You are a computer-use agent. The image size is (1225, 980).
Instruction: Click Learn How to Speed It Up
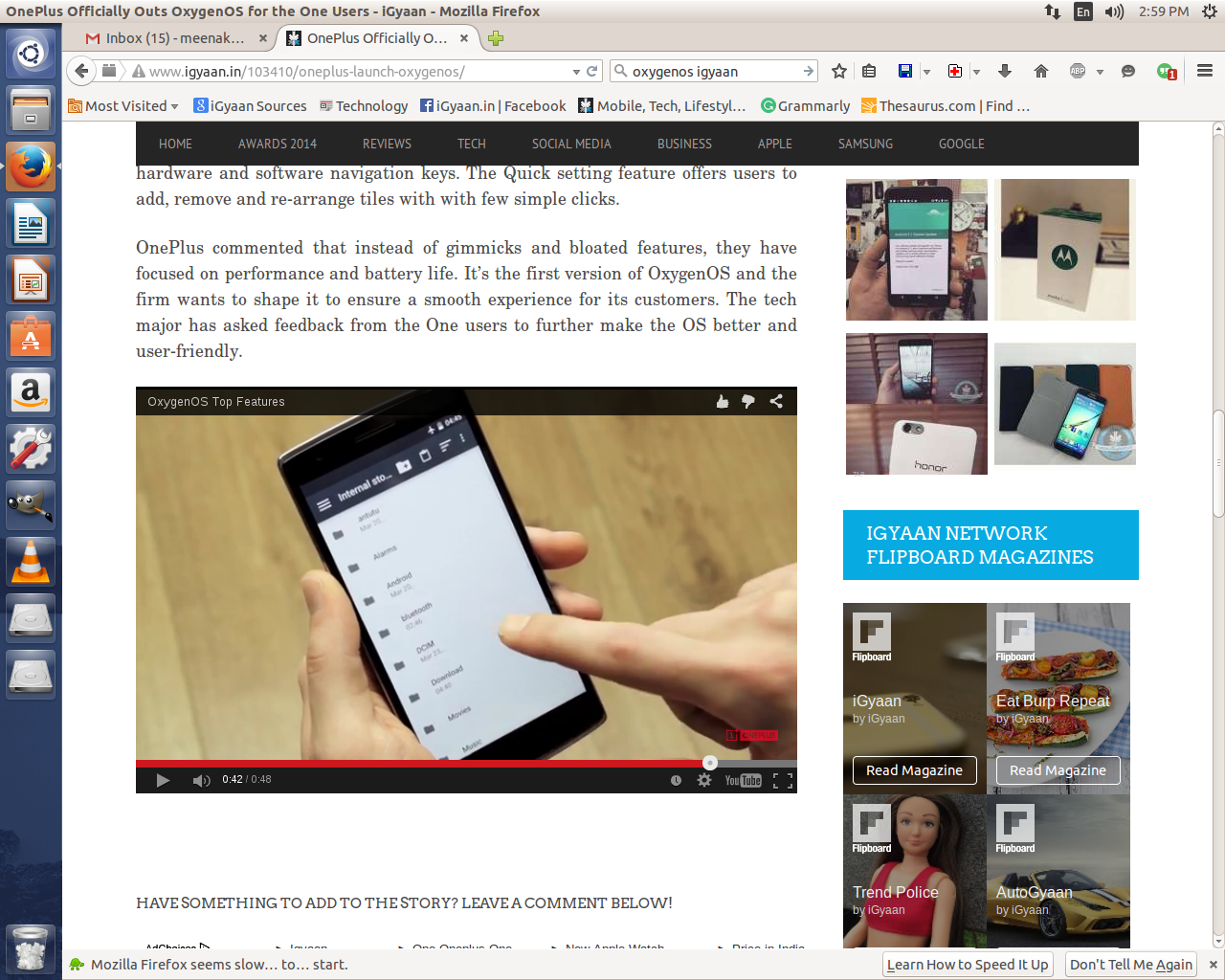967,965
